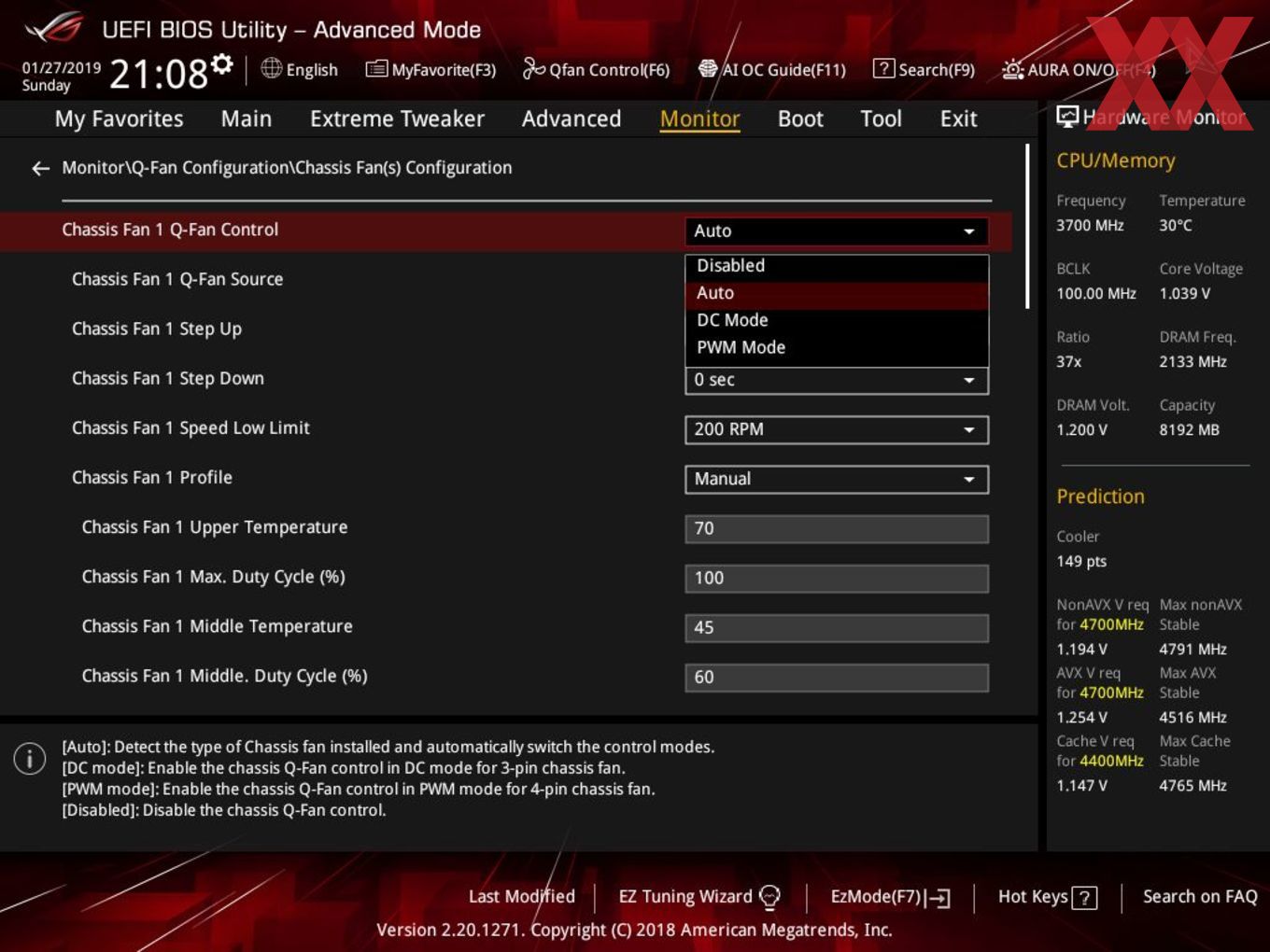The width and height of the screenshot is (1270, 952).
Task: Choose Auto in the Q-Fan dropdown list
Action: coord(837,294)
